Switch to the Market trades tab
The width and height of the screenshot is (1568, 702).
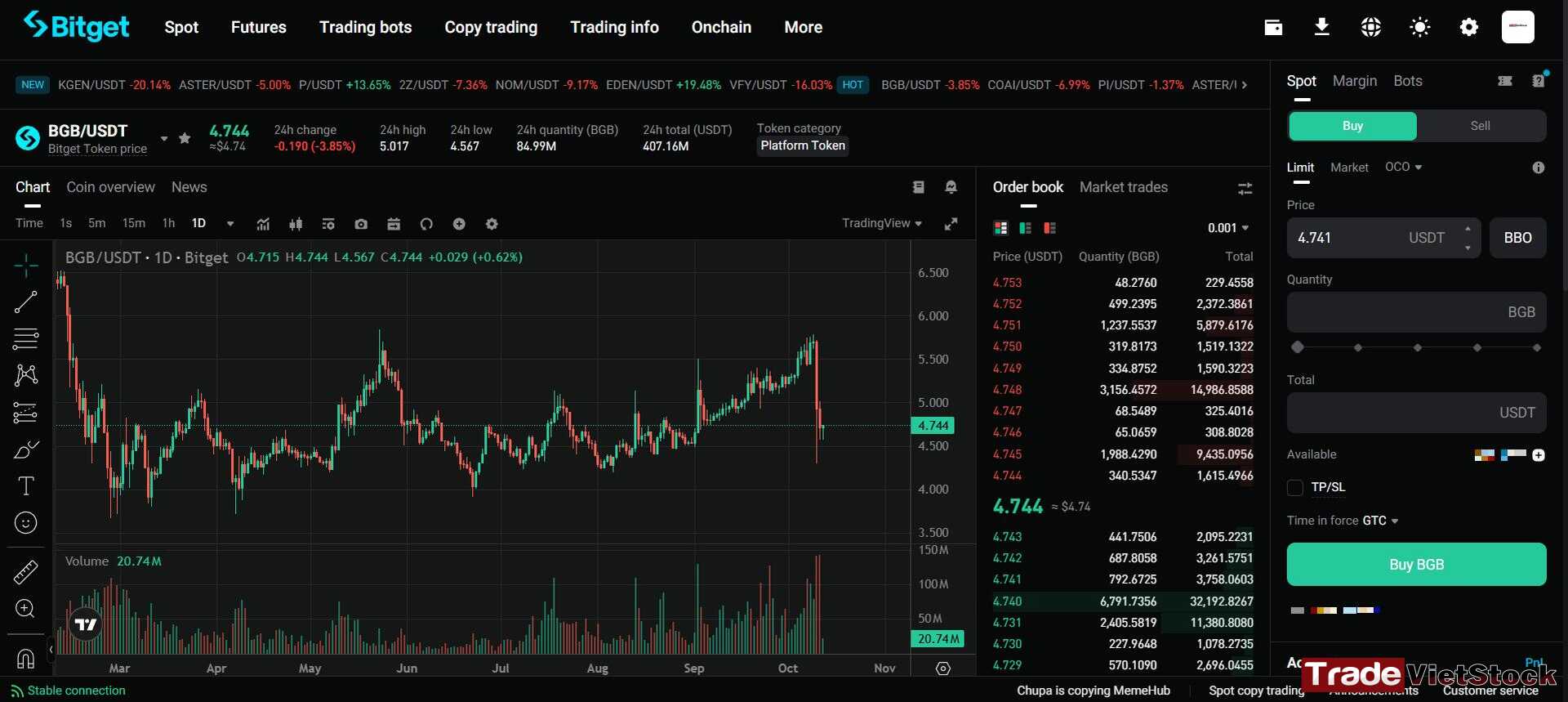point(1124,187)
